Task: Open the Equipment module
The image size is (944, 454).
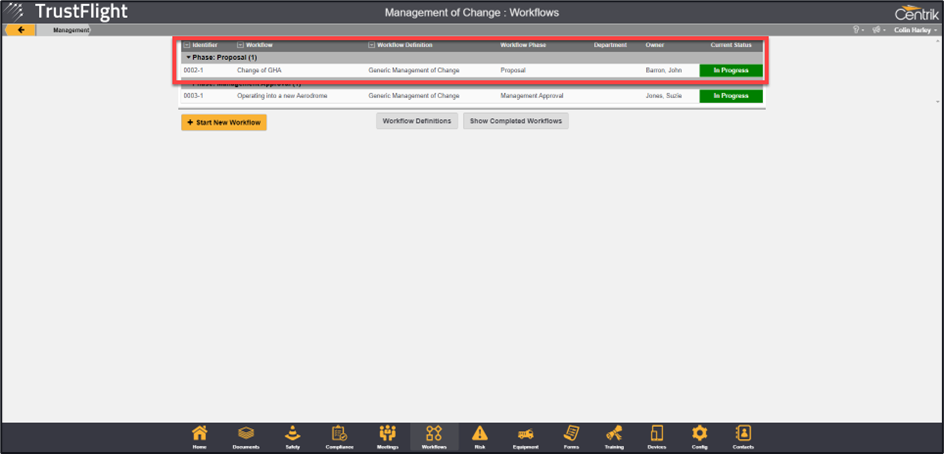Action: 525,435
